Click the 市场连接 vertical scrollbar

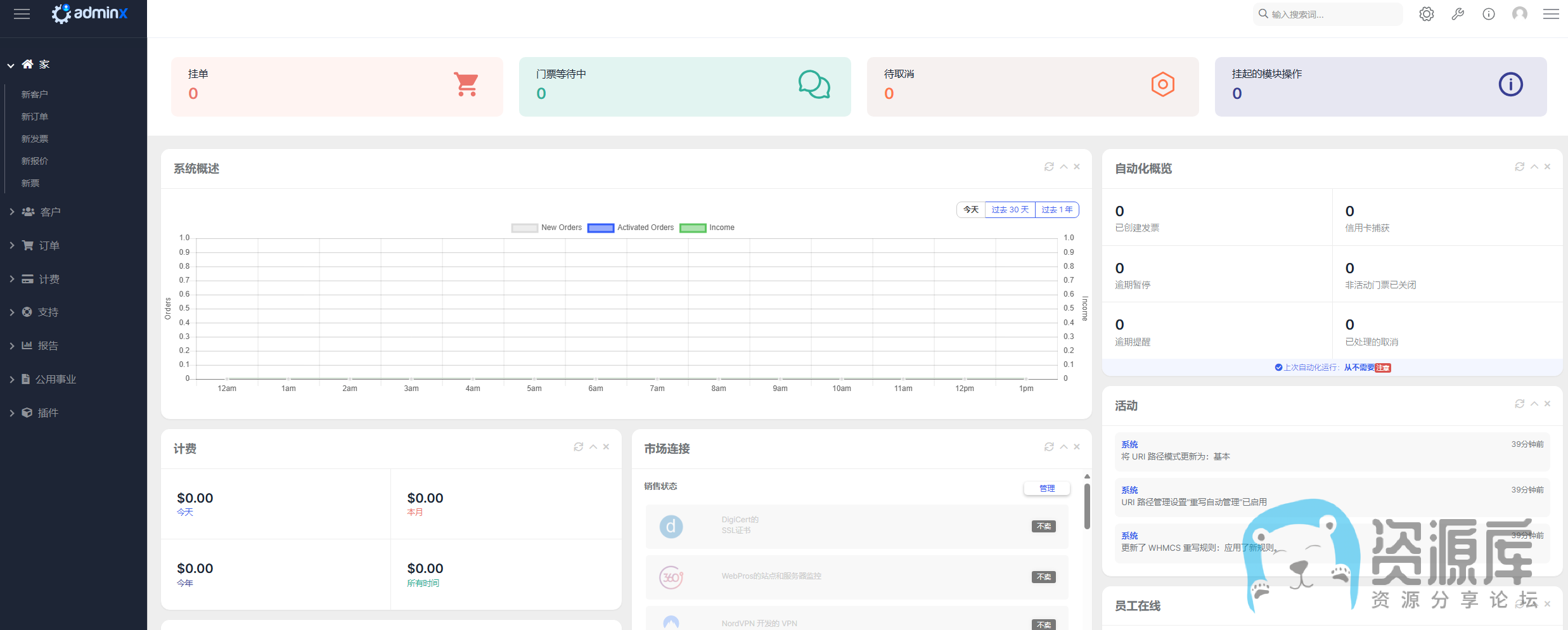point(1087,506)
